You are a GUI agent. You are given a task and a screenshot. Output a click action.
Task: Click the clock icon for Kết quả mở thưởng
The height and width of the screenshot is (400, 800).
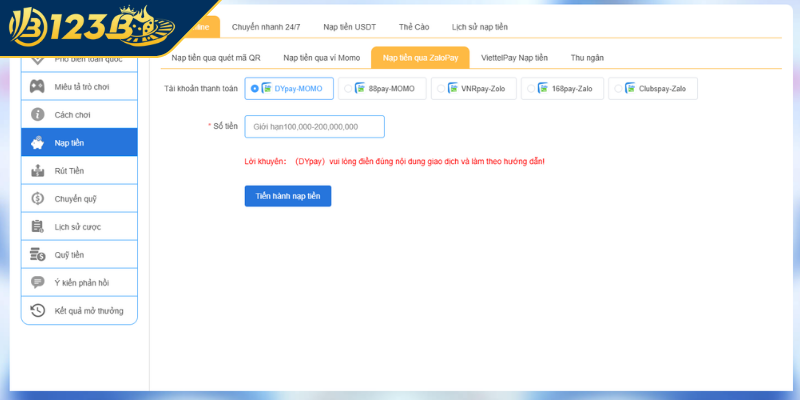pos(38,311)
